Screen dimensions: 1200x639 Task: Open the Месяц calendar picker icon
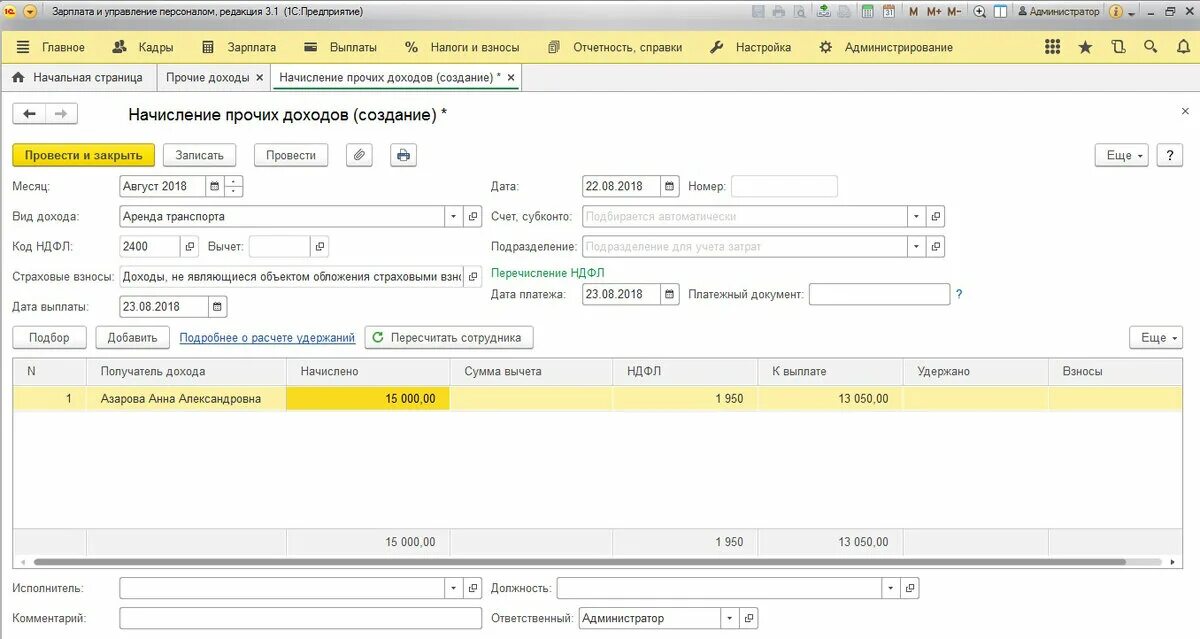214,186
